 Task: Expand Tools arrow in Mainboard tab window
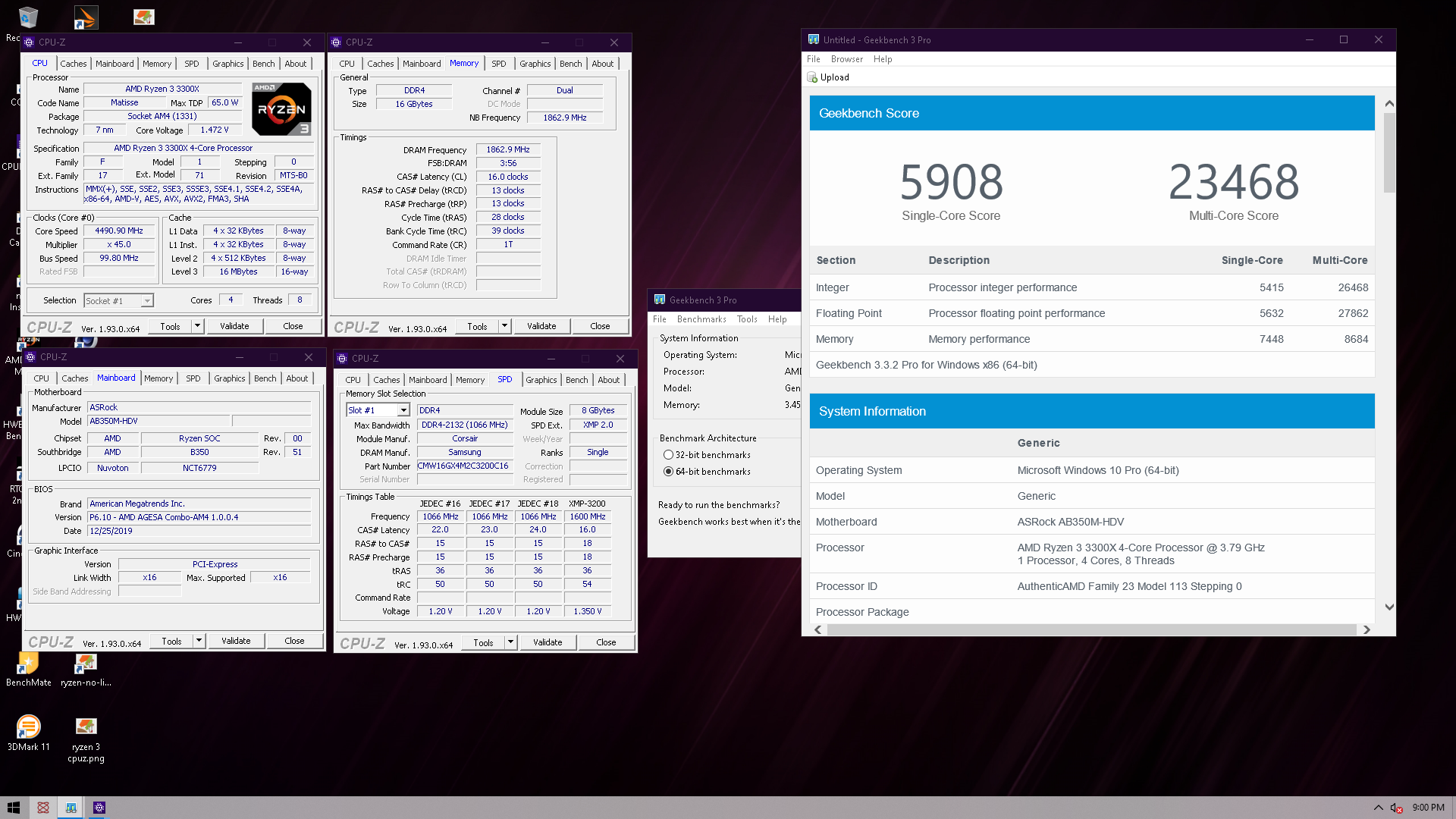point(199,641)
